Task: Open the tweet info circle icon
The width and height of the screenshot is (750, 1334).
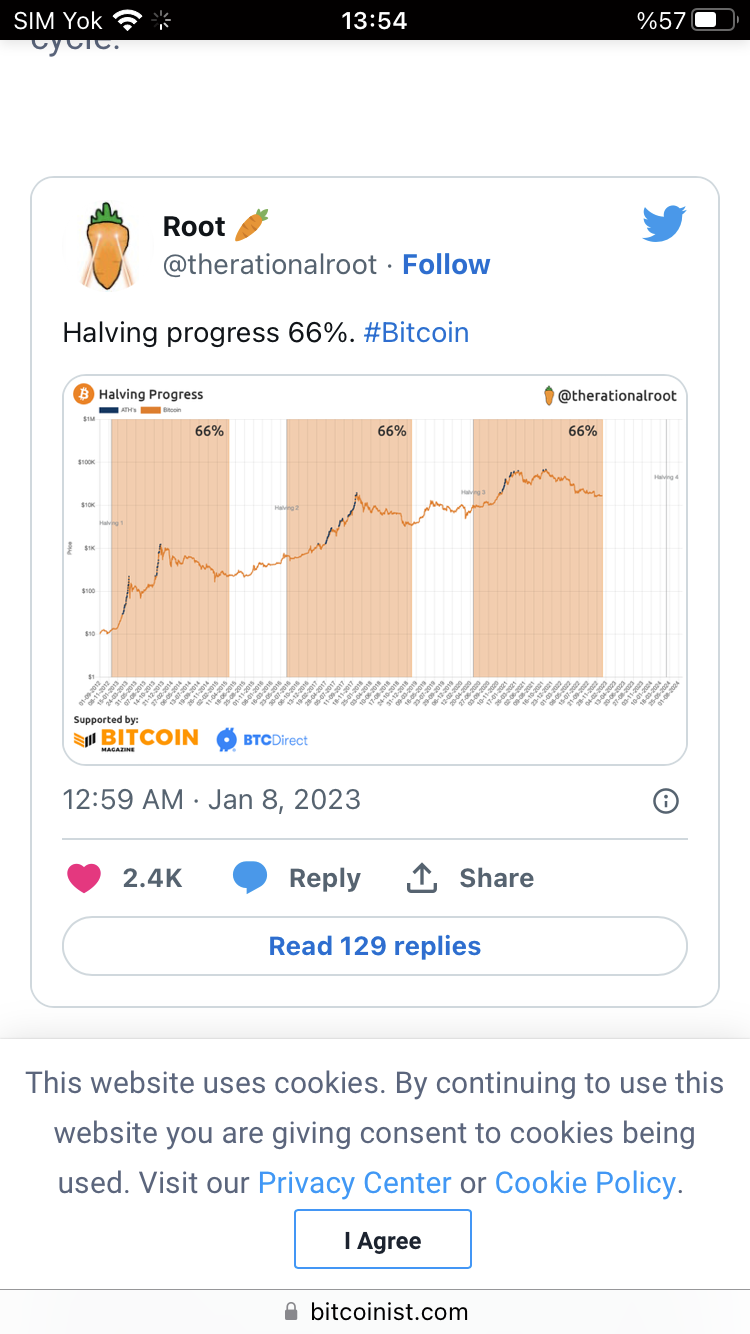Action: pos(666,800)
